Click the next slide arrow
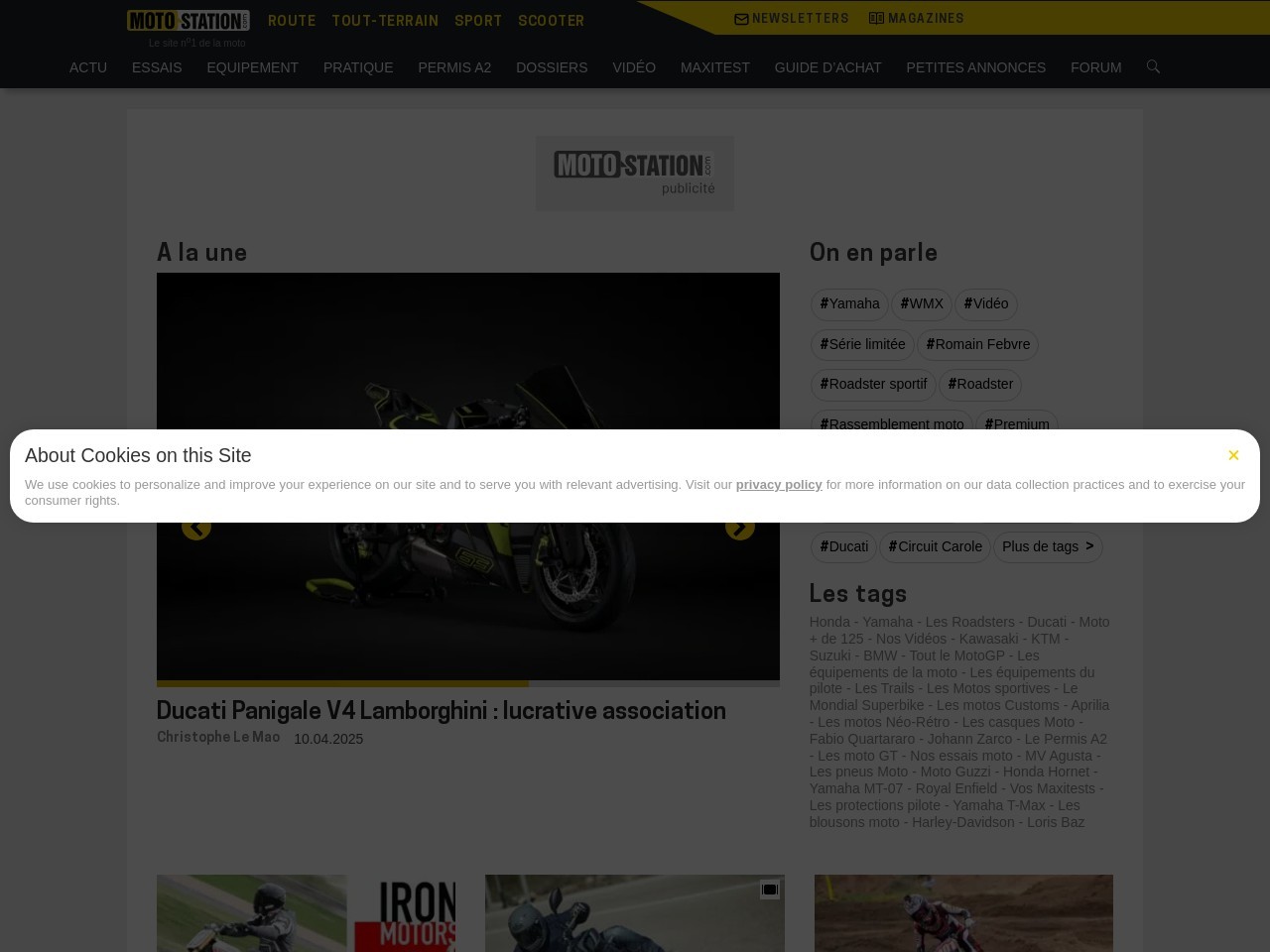 point(740,527)
